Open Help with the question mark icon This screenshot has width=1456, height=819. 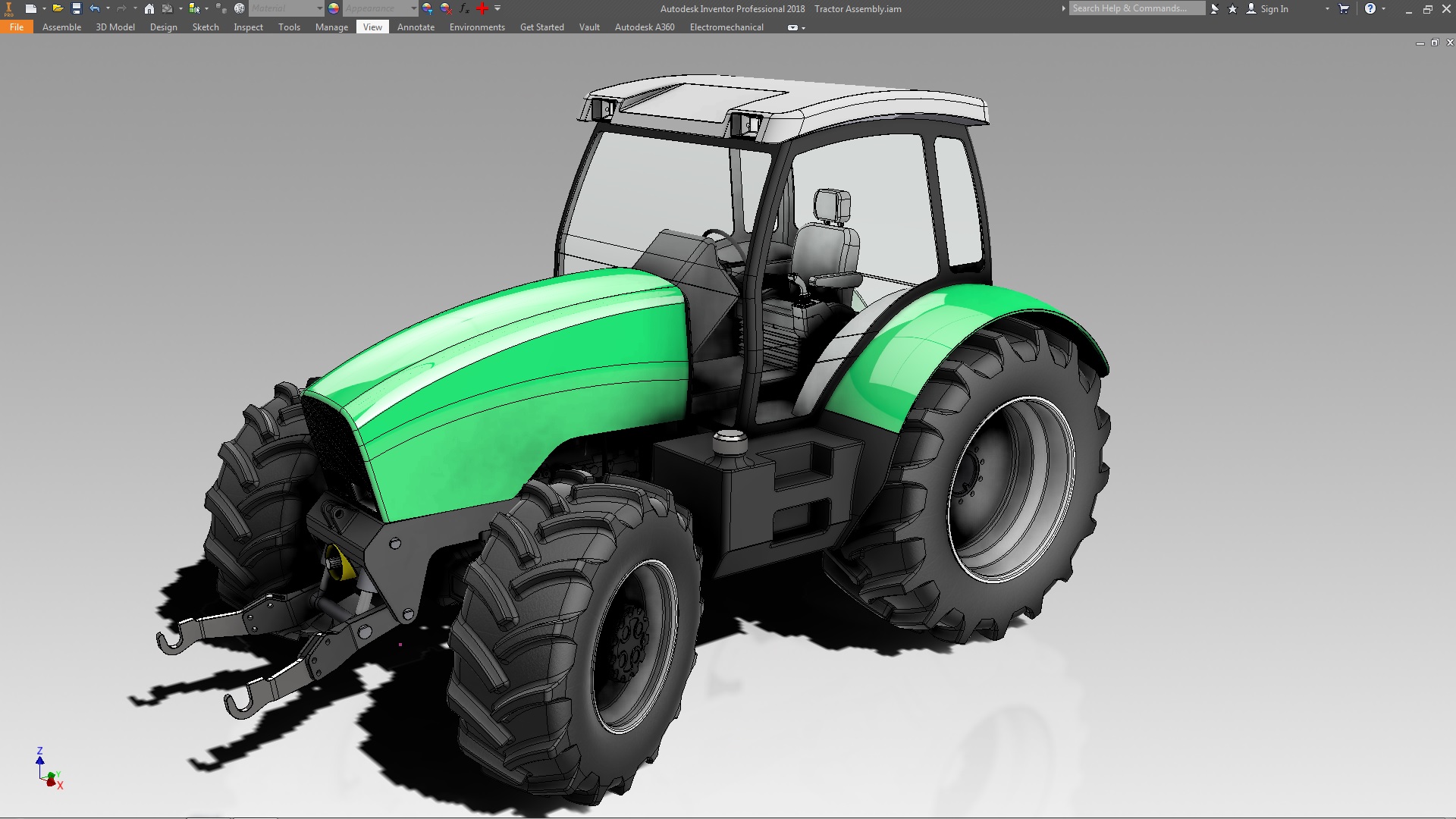[1370, 8]
